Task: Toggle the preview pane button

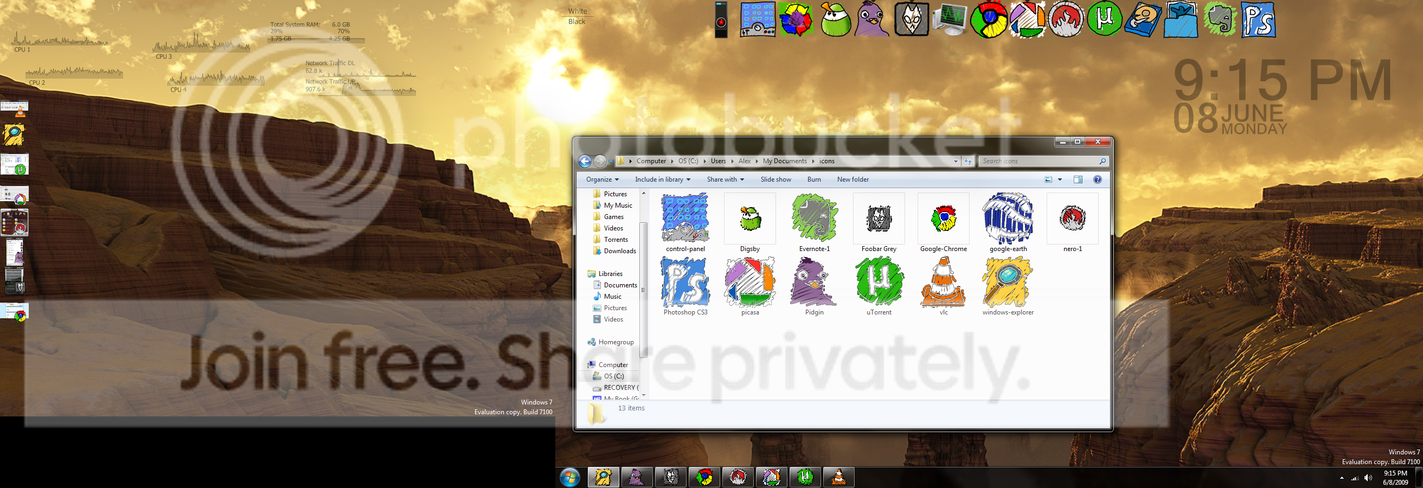Action: (x=1078, y=179)
